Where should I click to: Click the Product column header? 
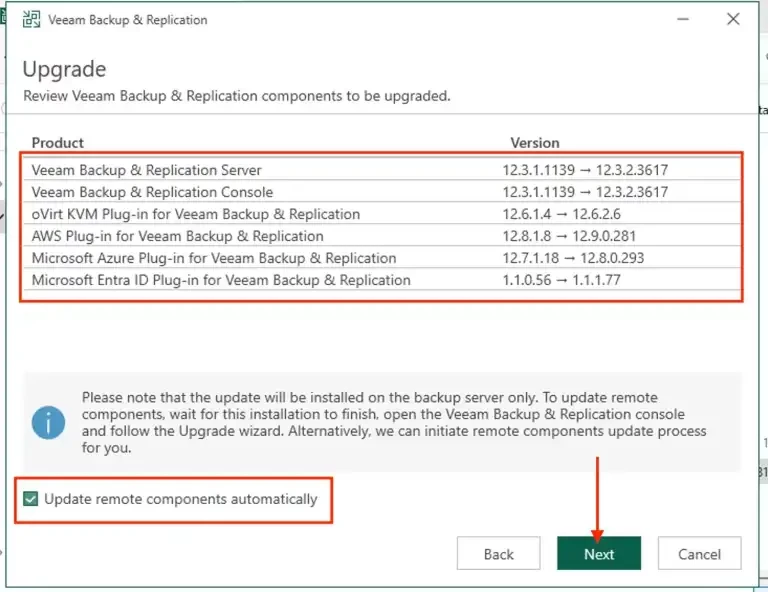pos(58,142)
